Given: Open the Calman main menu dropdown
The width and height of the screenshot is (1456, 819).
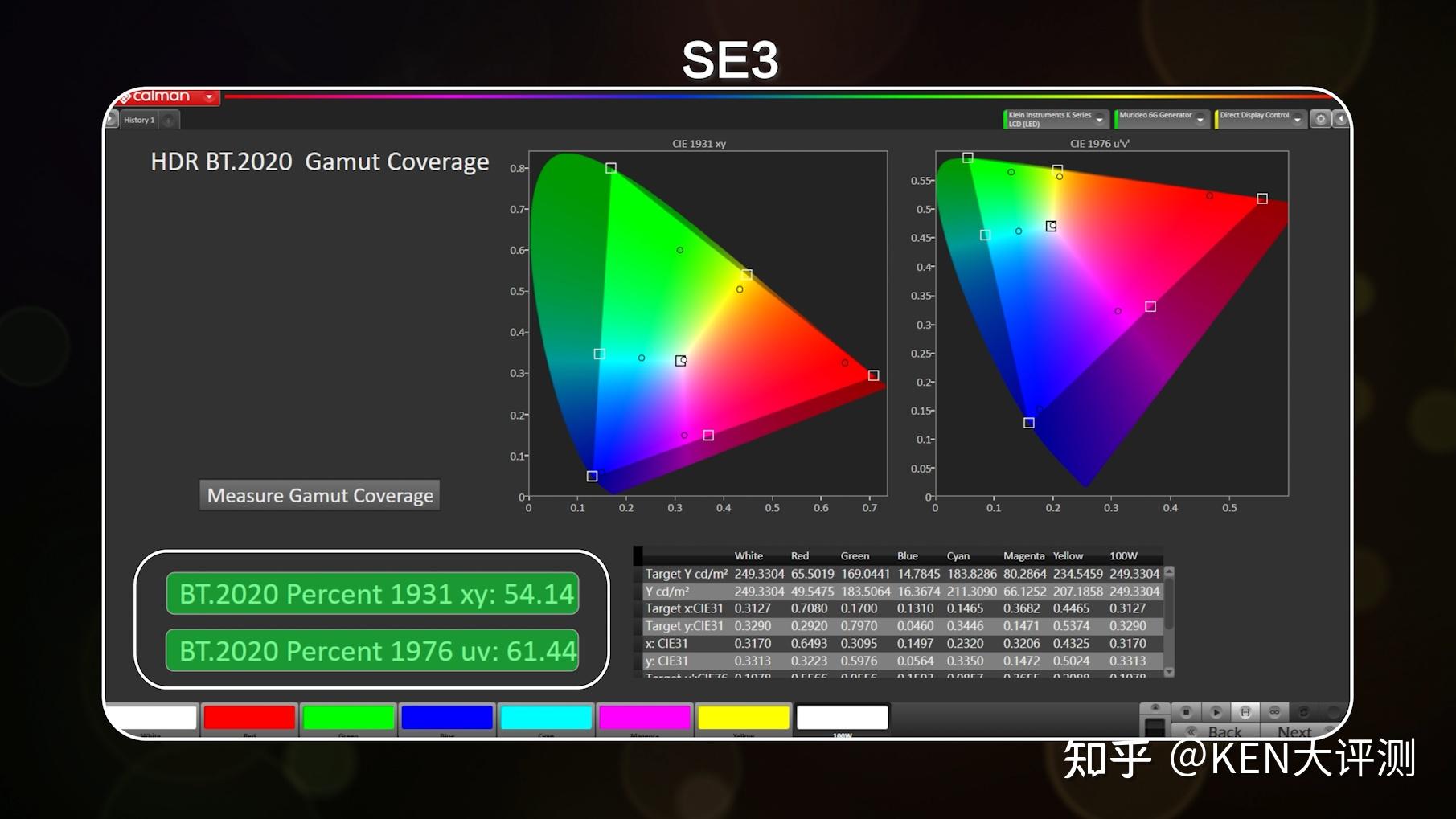Looking at the screenshot, I should tap(208, 97).
